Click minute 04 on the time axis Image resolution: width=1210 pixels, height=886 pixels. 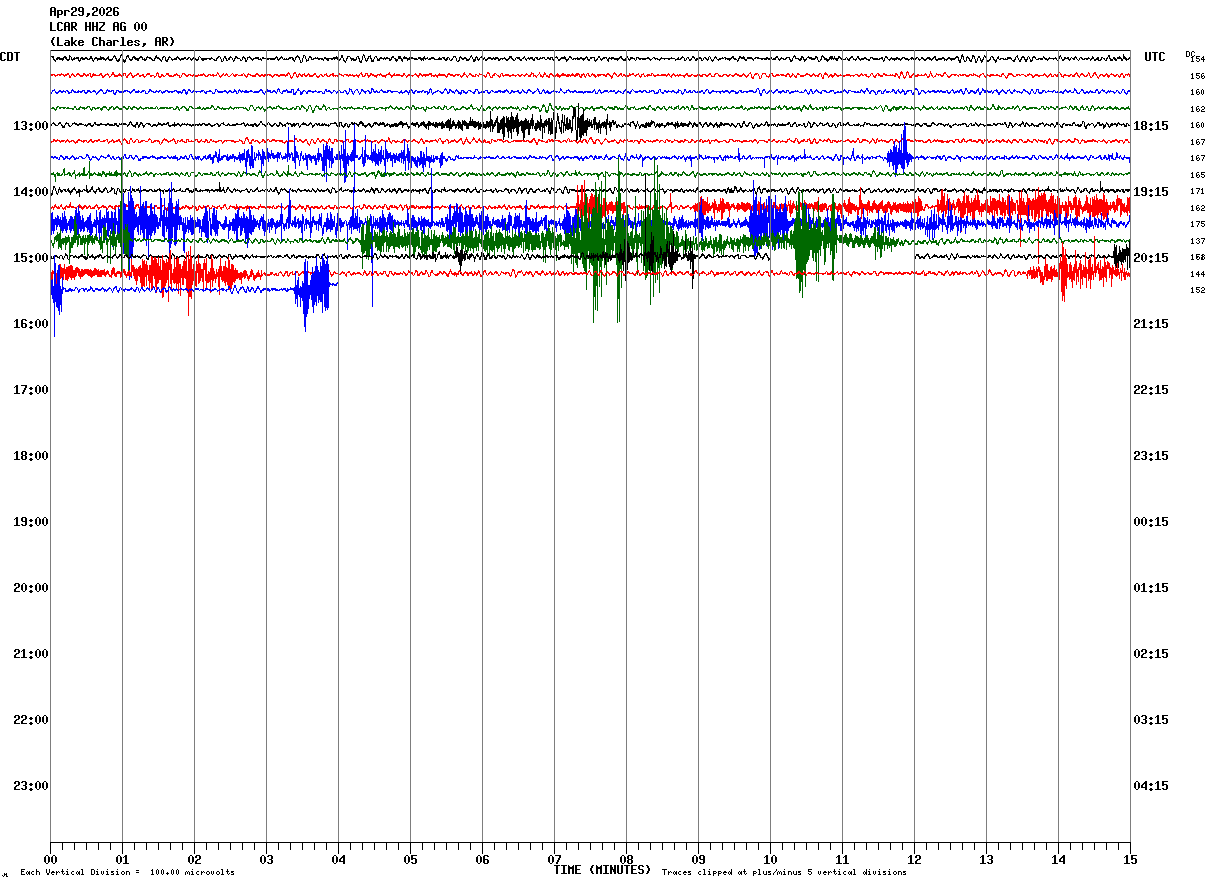[338, 860]
